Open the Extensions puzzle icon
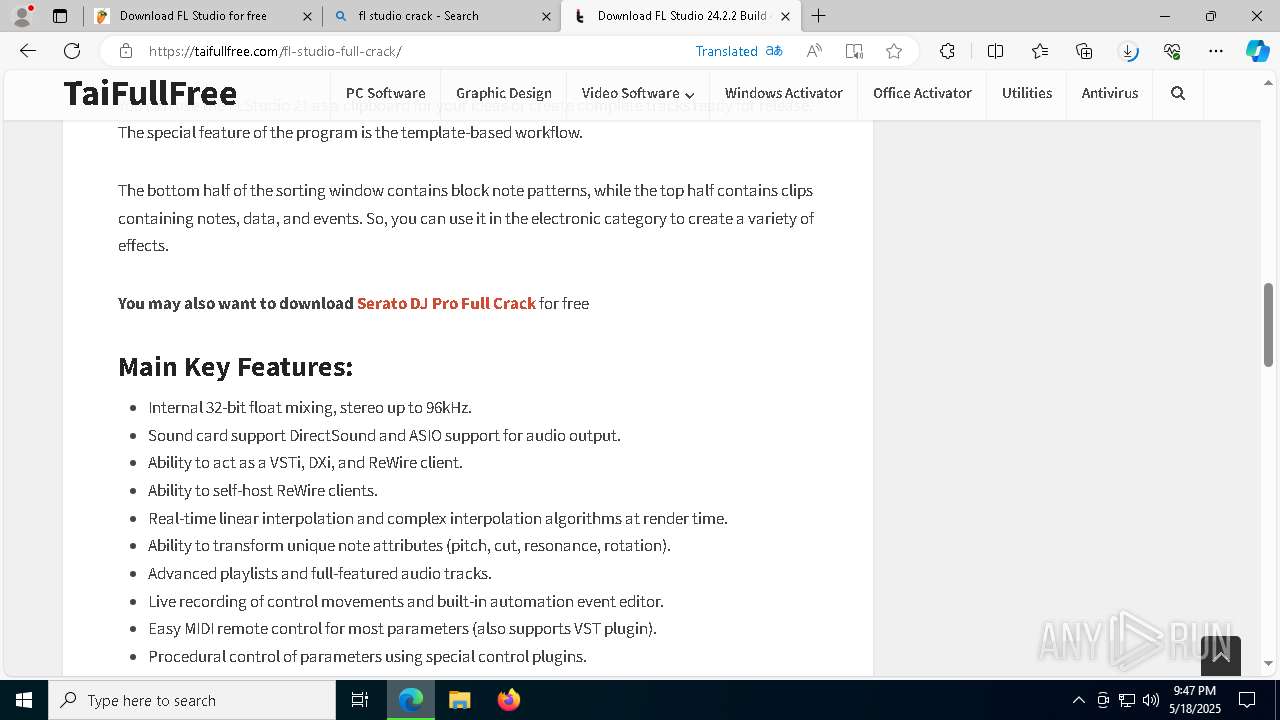The image size is (1280, 720). click(947, 51)
